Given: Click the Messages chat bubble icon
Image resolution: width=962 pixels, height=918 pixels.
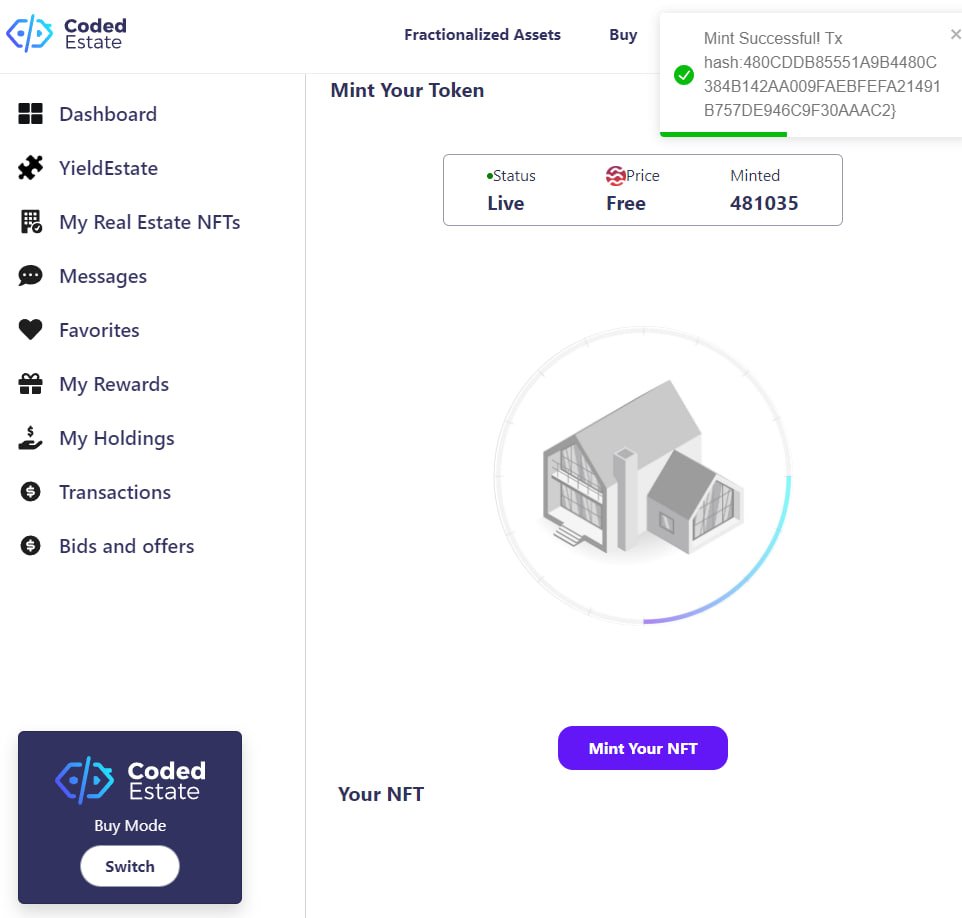Looking at the screenshot, I should point(31,276).
